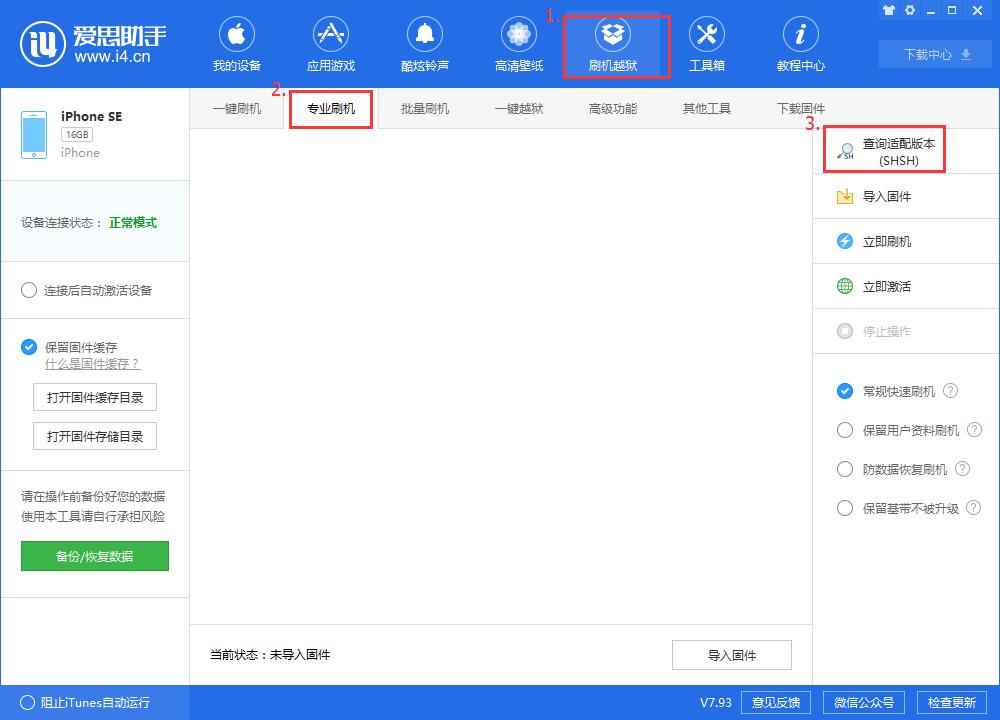1000x720 pixels.
Task: Click bottom 导入固件 button
Action: (x=732, y=655)
